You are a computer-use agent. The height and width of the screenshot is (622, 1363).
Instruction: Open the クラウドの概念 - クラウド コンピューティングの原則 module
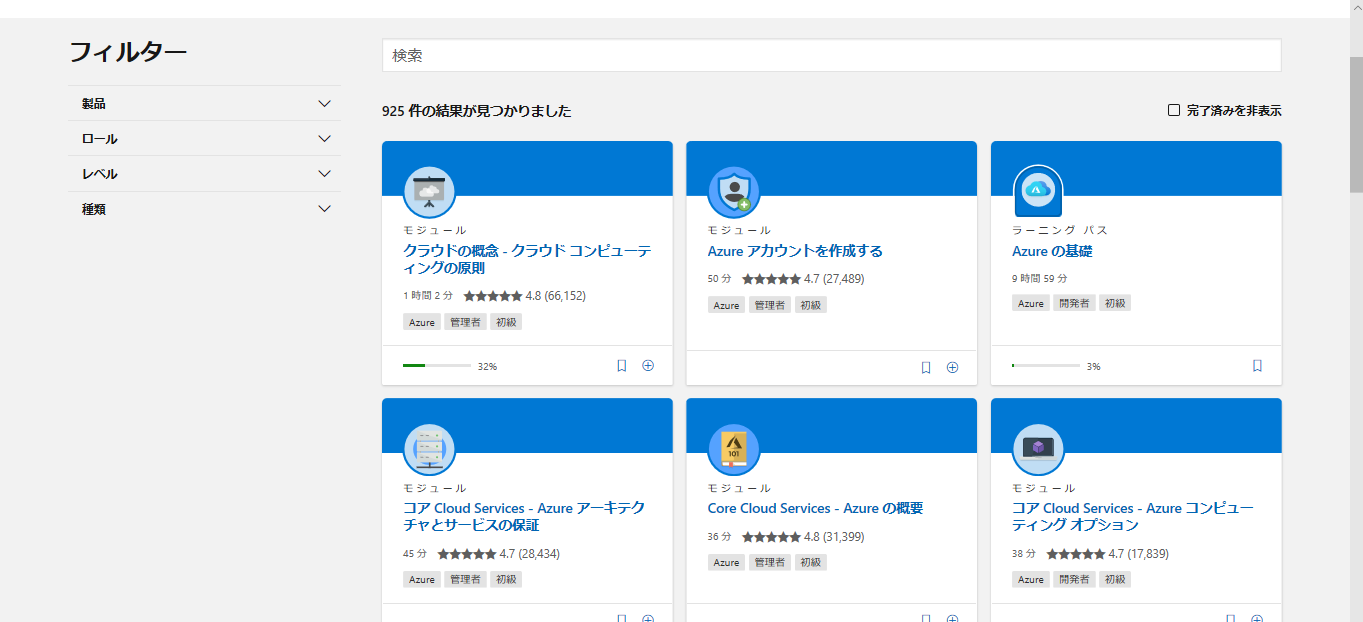(527, 260)
